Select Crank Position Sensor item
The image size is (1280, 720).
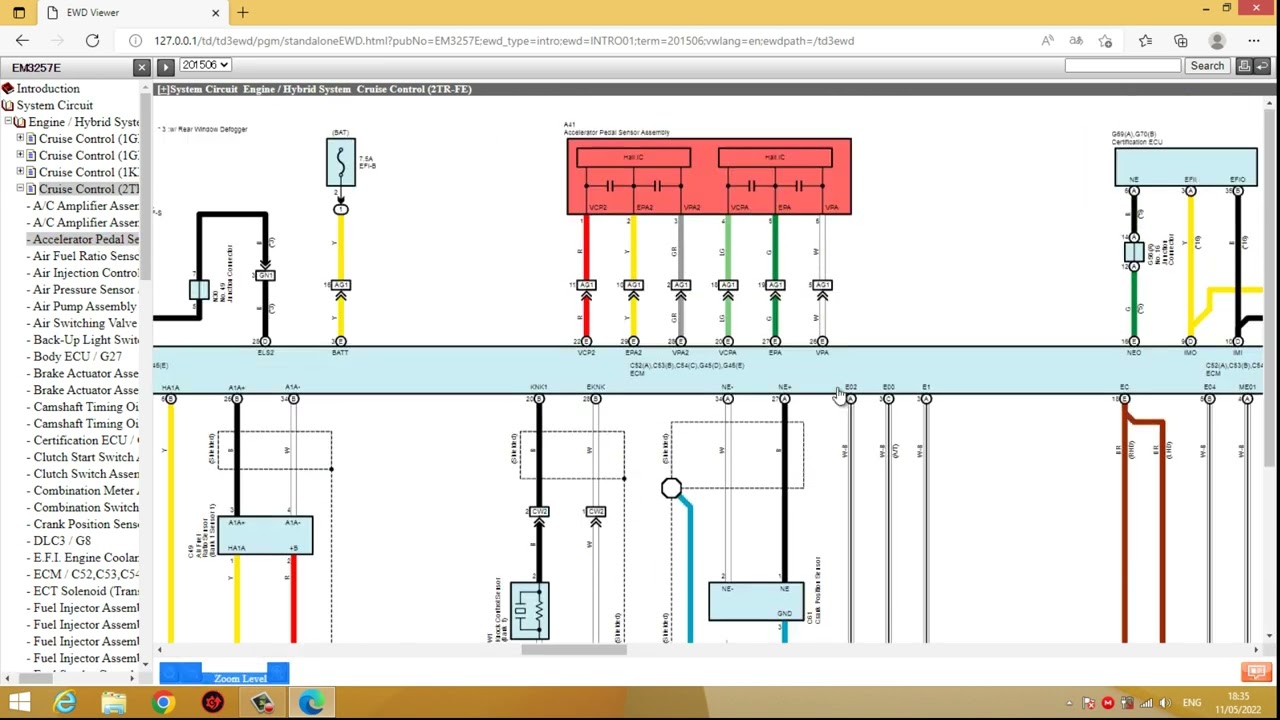pyautogui.click(x=85, y=524)
